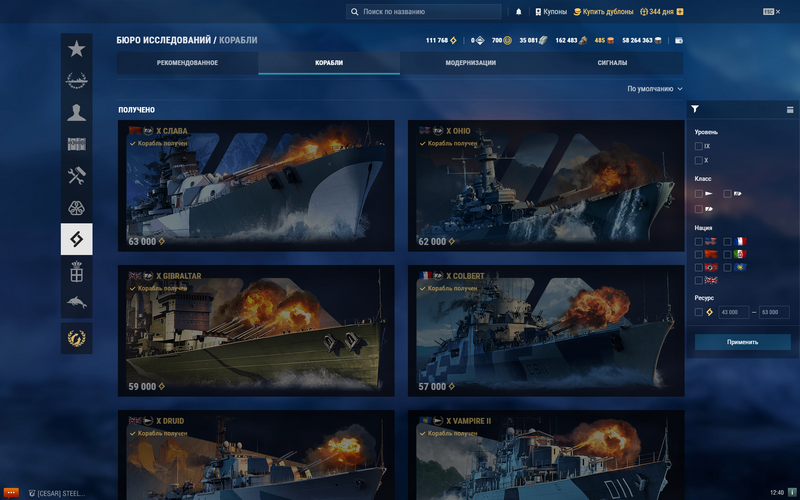The height and width of the screenshot is (500, 800).
Task: Click the research points balance 111 768
Action: 441,40
